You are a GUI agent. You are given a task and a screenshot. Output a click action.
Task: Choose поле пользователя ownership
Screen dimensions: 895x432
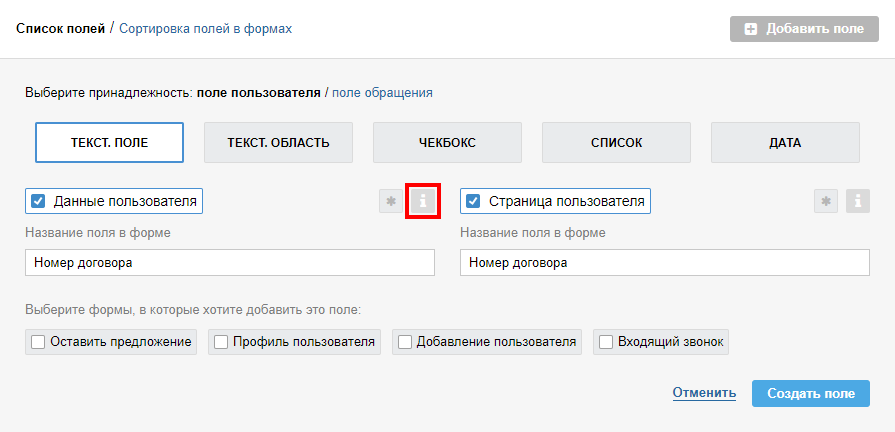tap(259, 92)
